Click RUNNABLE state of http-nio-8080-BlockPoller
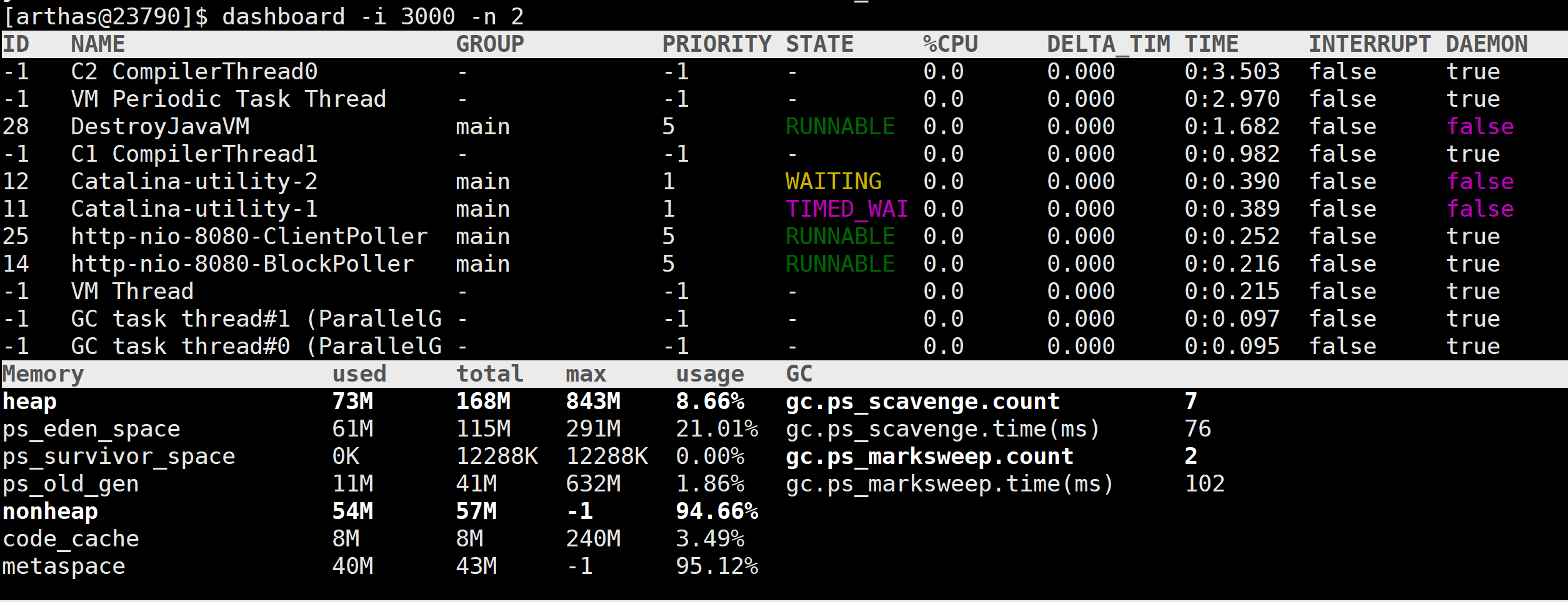 [x=840, y=264]
